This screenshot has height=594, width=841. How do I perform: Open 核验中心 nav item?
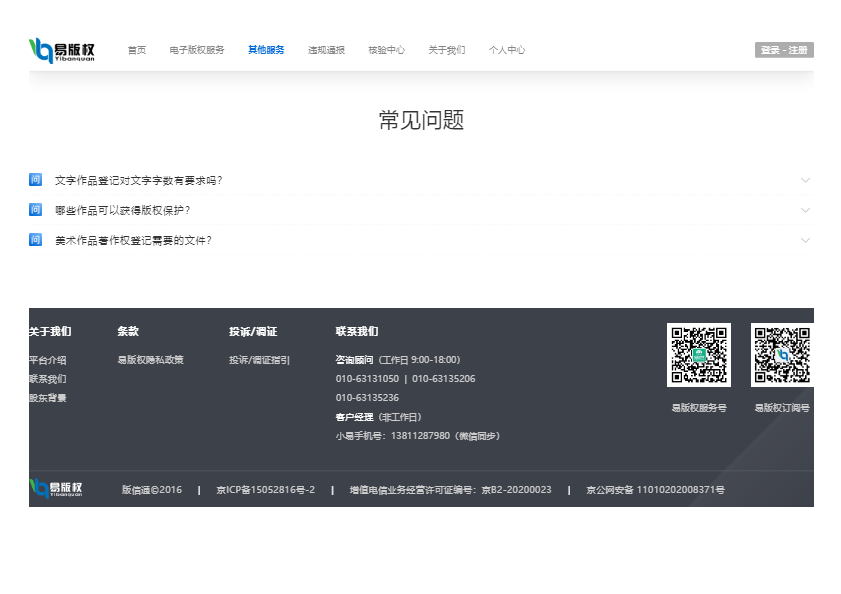[386, 50]
